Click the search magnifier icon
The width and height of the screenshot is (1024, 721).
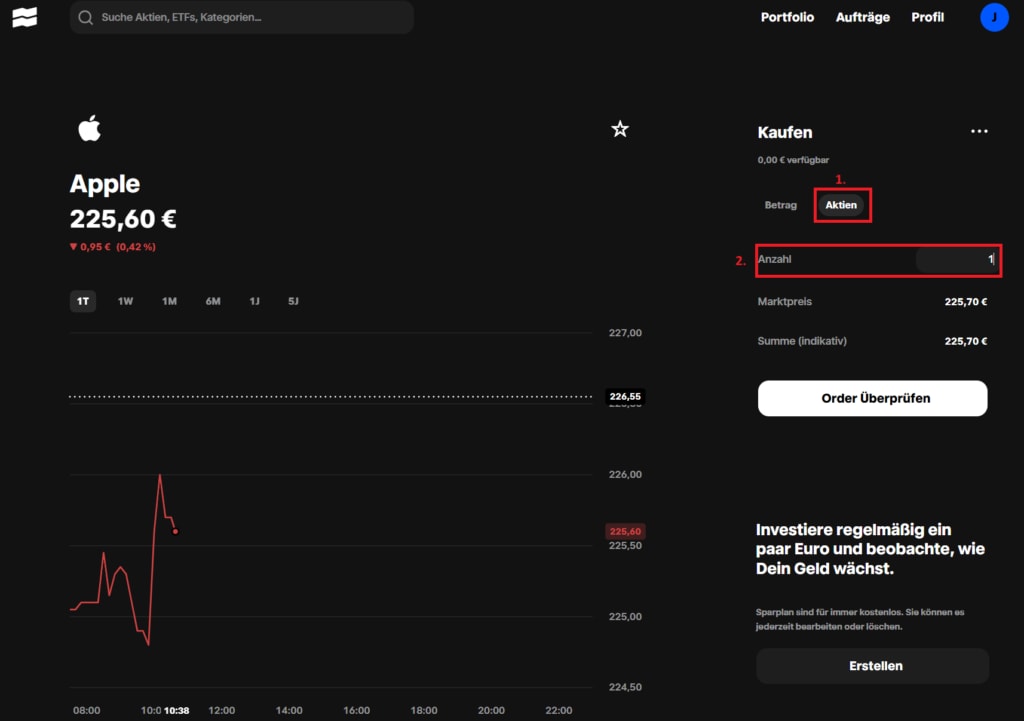[x=85, y=16]
